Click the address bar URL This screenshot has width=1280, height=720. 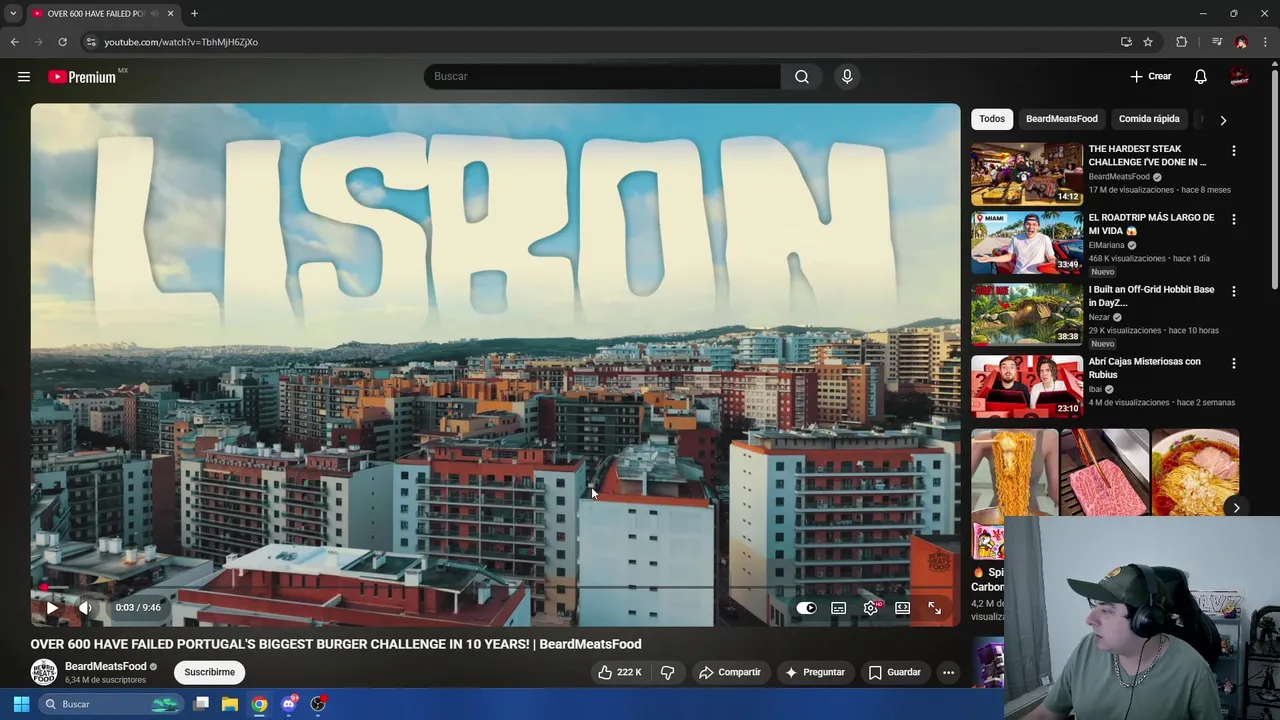click(x=181, y=42)
